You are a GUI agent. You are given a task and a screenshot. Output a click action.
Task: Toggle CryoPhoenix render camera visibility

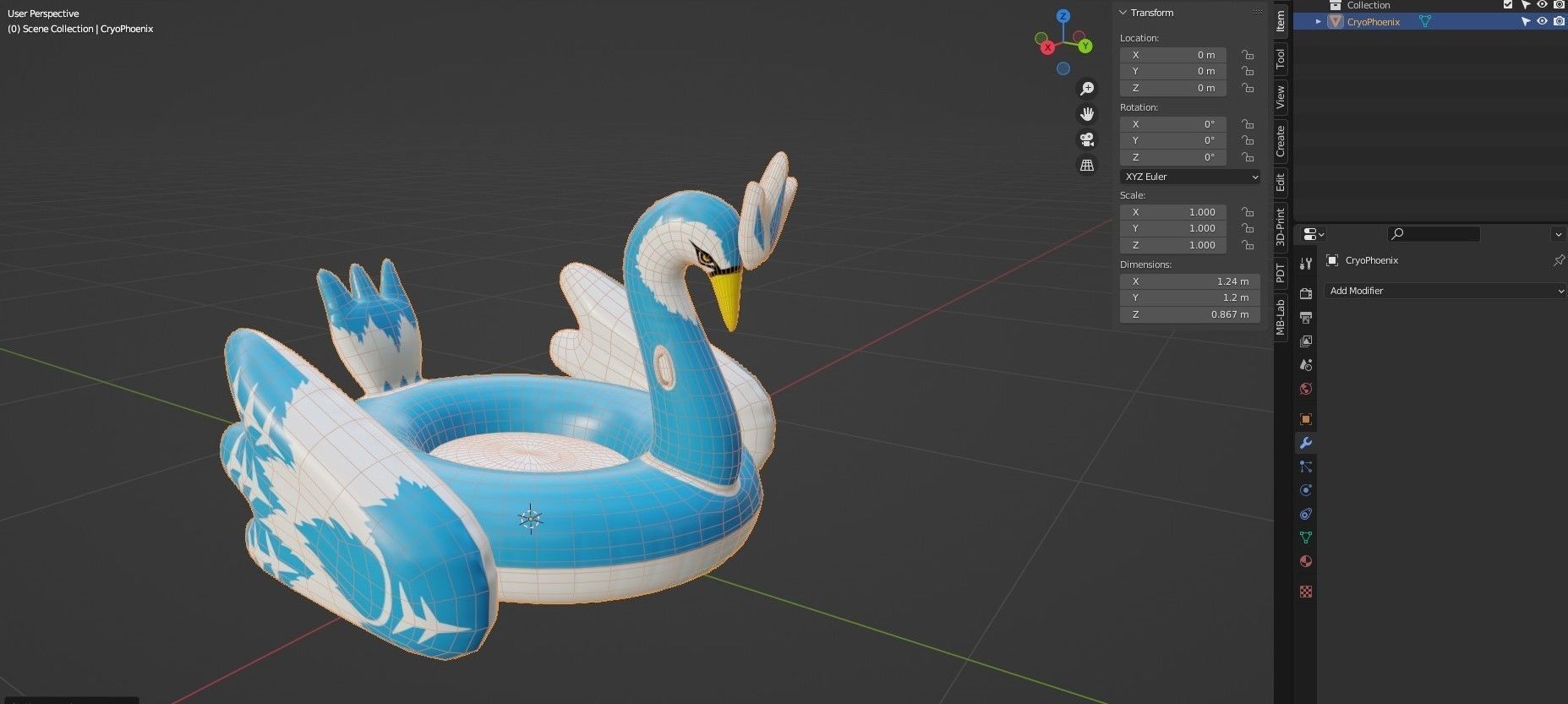(x=1559, y=22)
